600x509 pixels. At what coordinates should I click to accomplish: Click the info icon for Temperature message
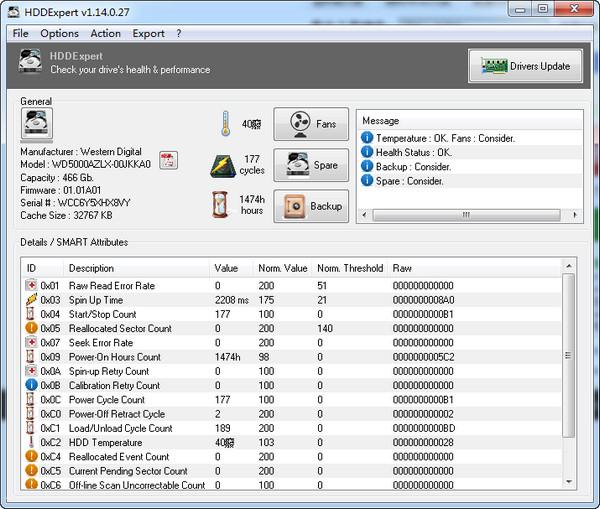click(367, 137)
